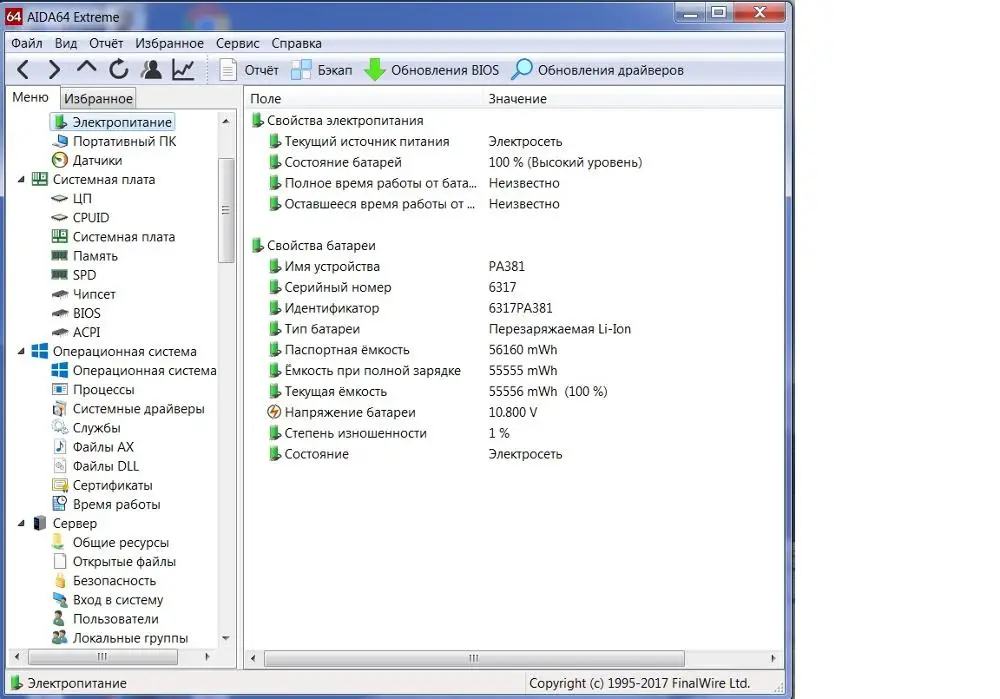This screenshot has height=699, width=1000.
Task: Select the SPD tree item
Action: click(74, 275)
